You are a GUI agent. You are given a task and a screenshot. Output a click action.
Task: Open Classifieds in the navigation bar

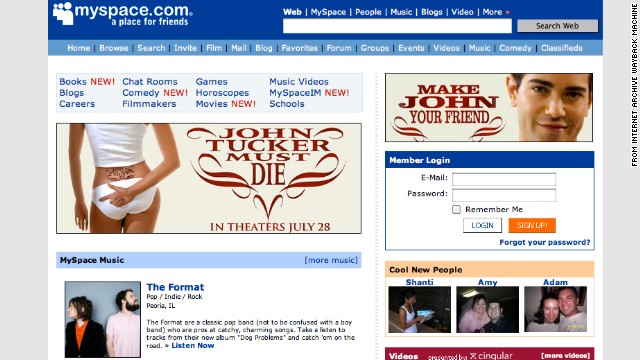coord(562,48)
